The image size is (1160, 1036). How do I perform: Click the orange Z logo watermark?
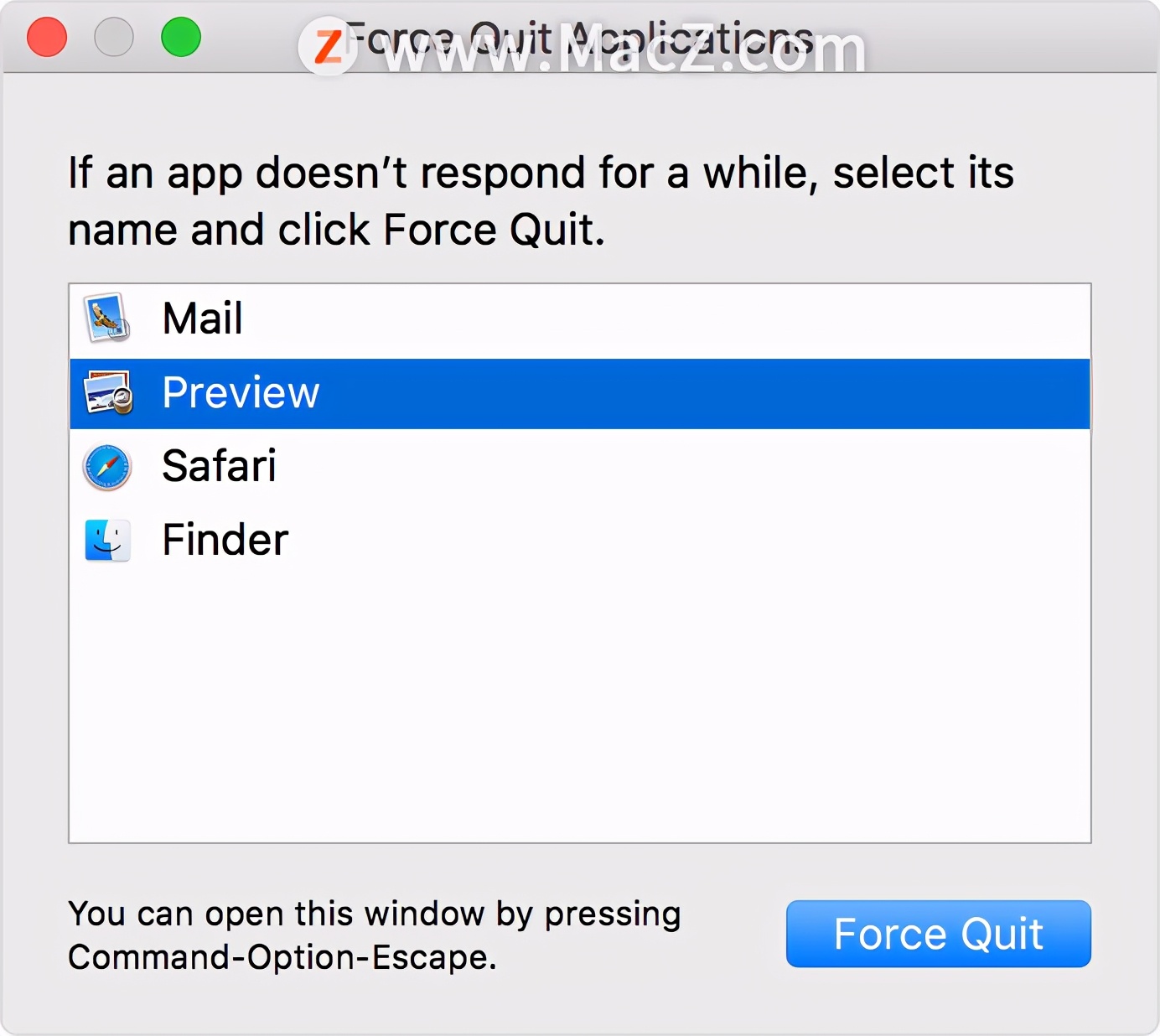[x=328, y=46]
